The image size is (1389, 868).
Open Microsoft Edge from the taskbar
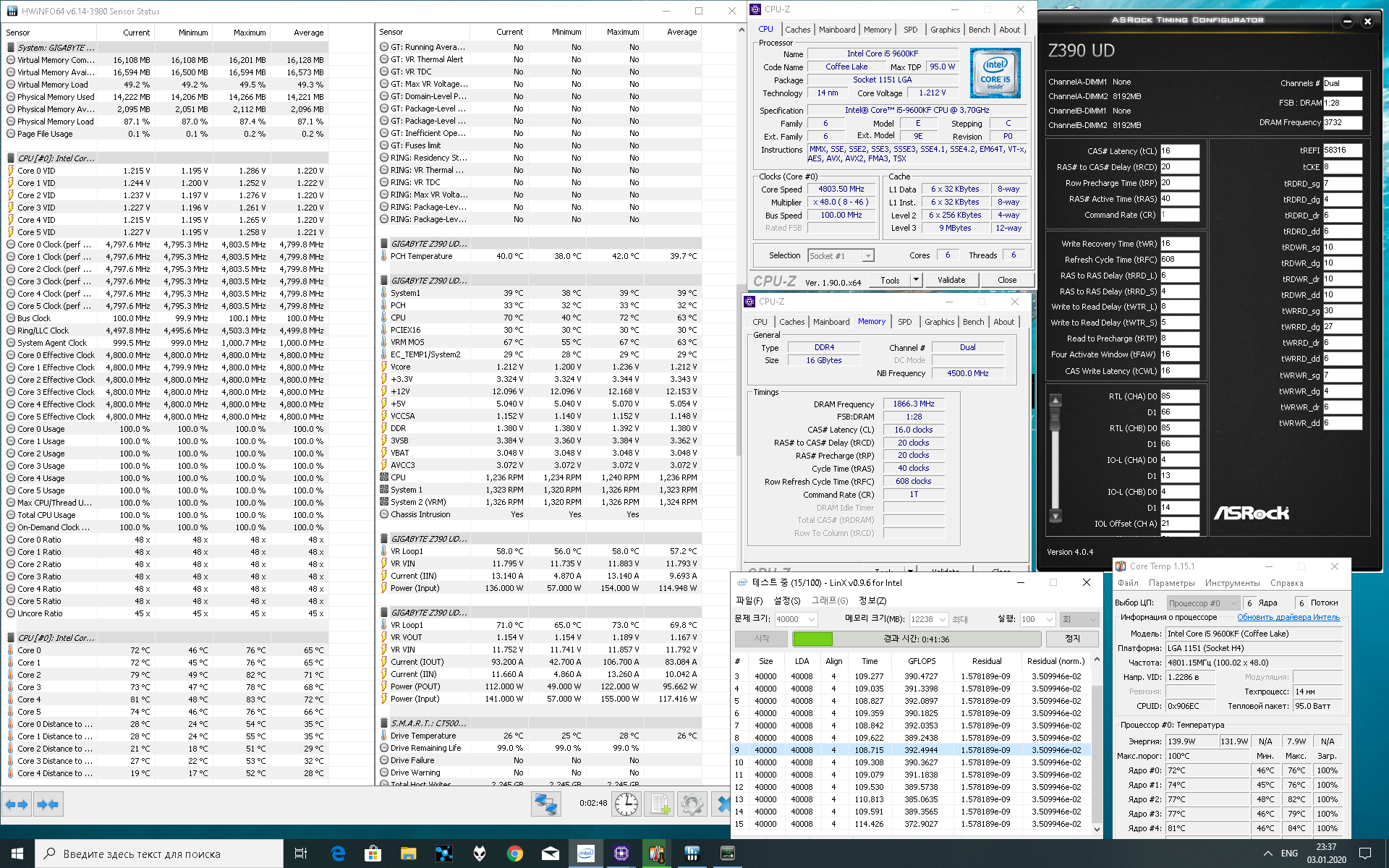pos(338,854)
